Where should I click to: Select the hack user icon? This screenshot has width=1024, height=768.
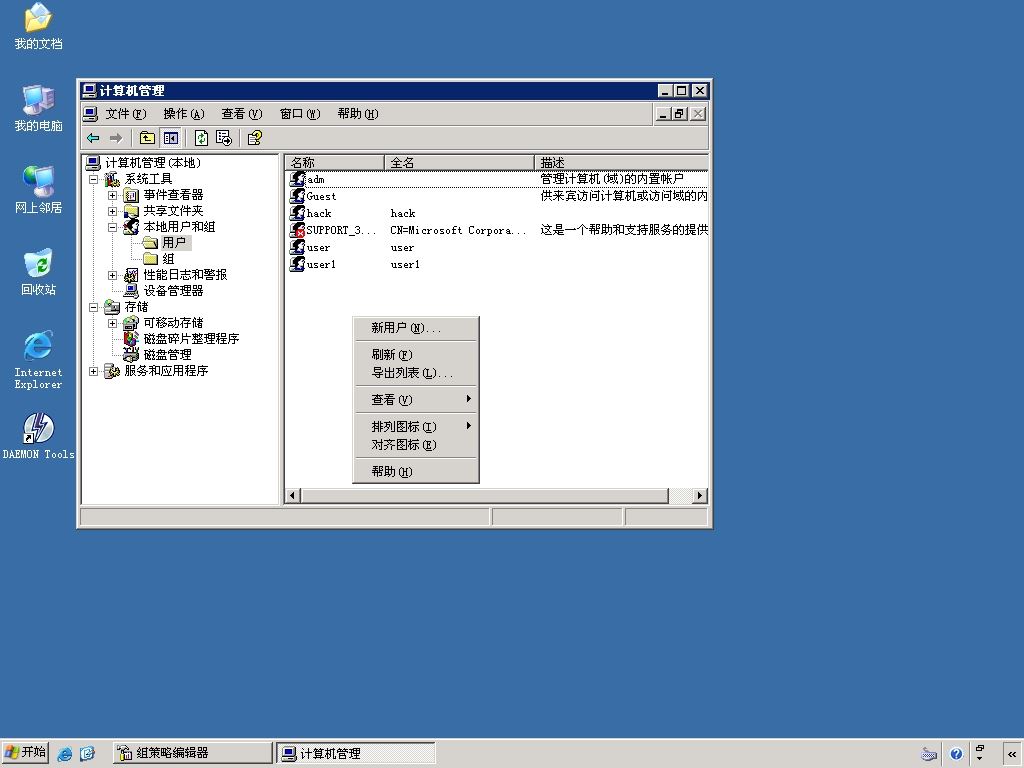297,213
